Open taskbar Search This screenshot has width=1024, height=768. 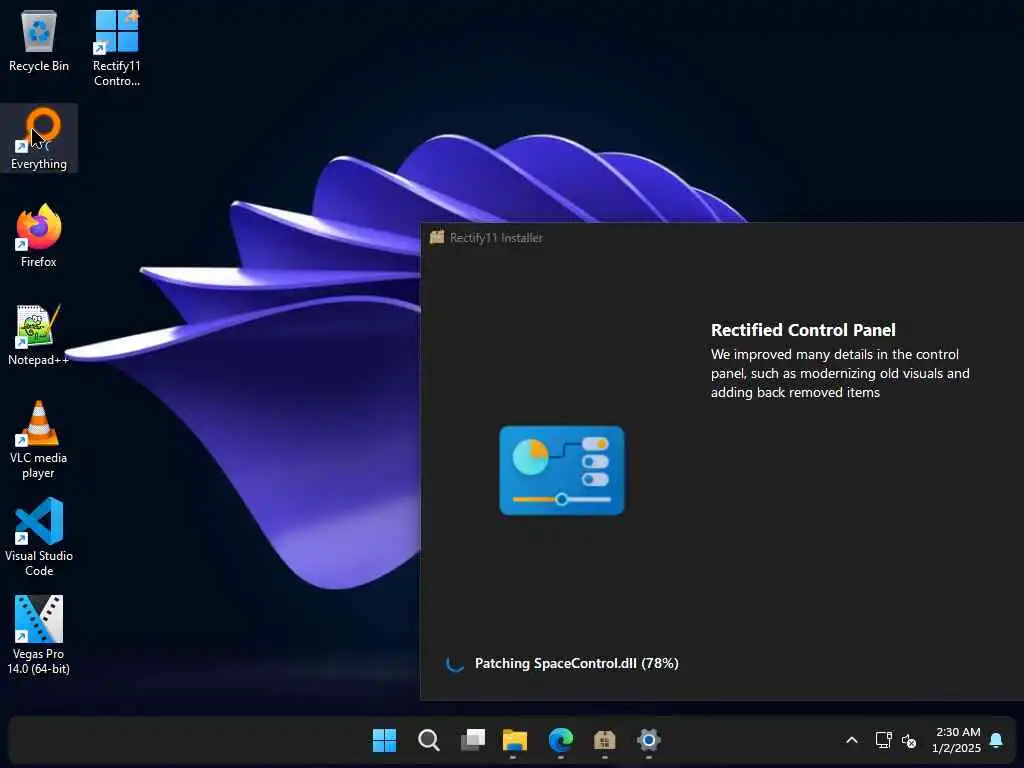coord(428,741)
